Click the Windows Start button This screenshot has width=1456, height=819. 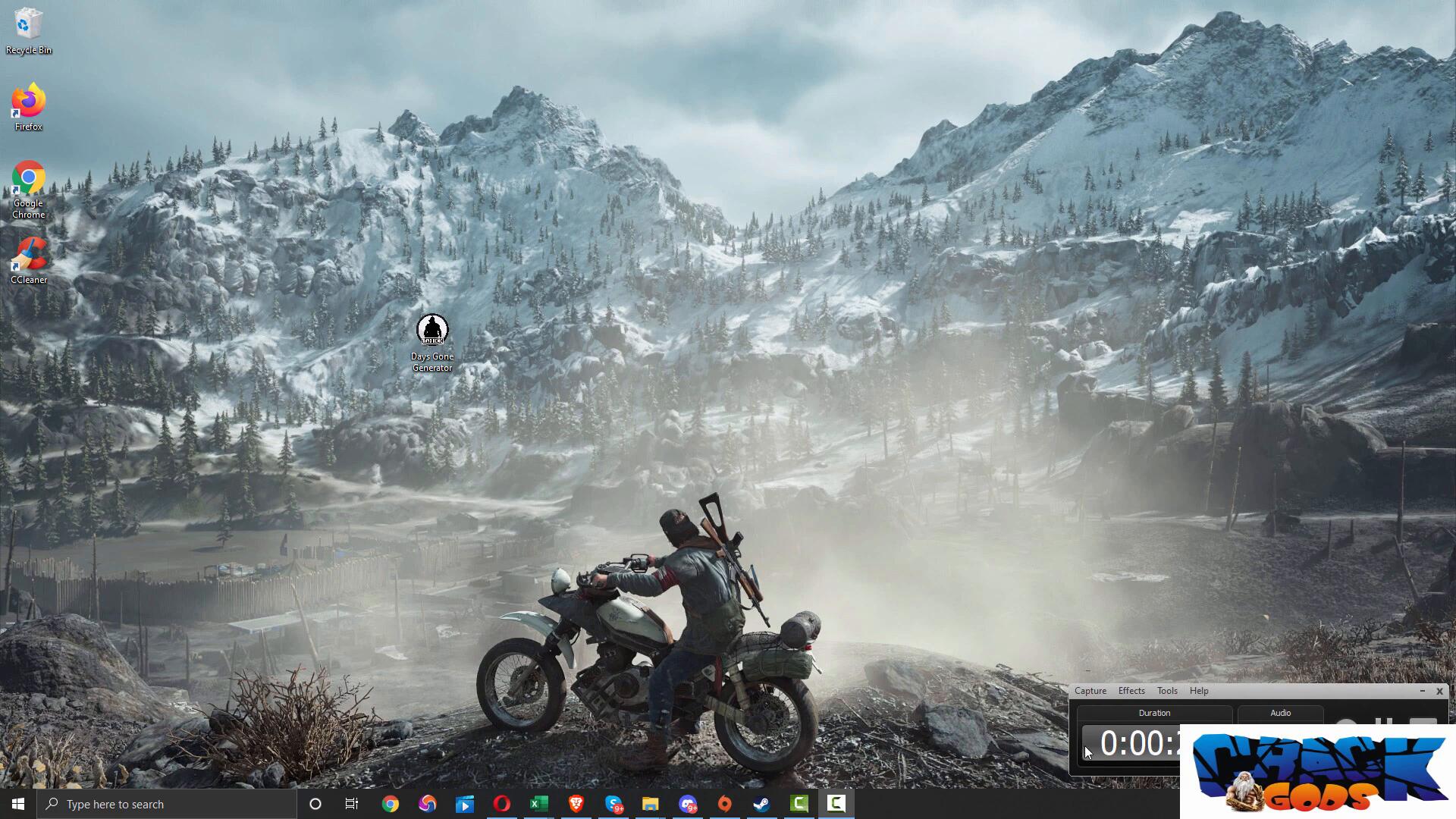[18, 804]
